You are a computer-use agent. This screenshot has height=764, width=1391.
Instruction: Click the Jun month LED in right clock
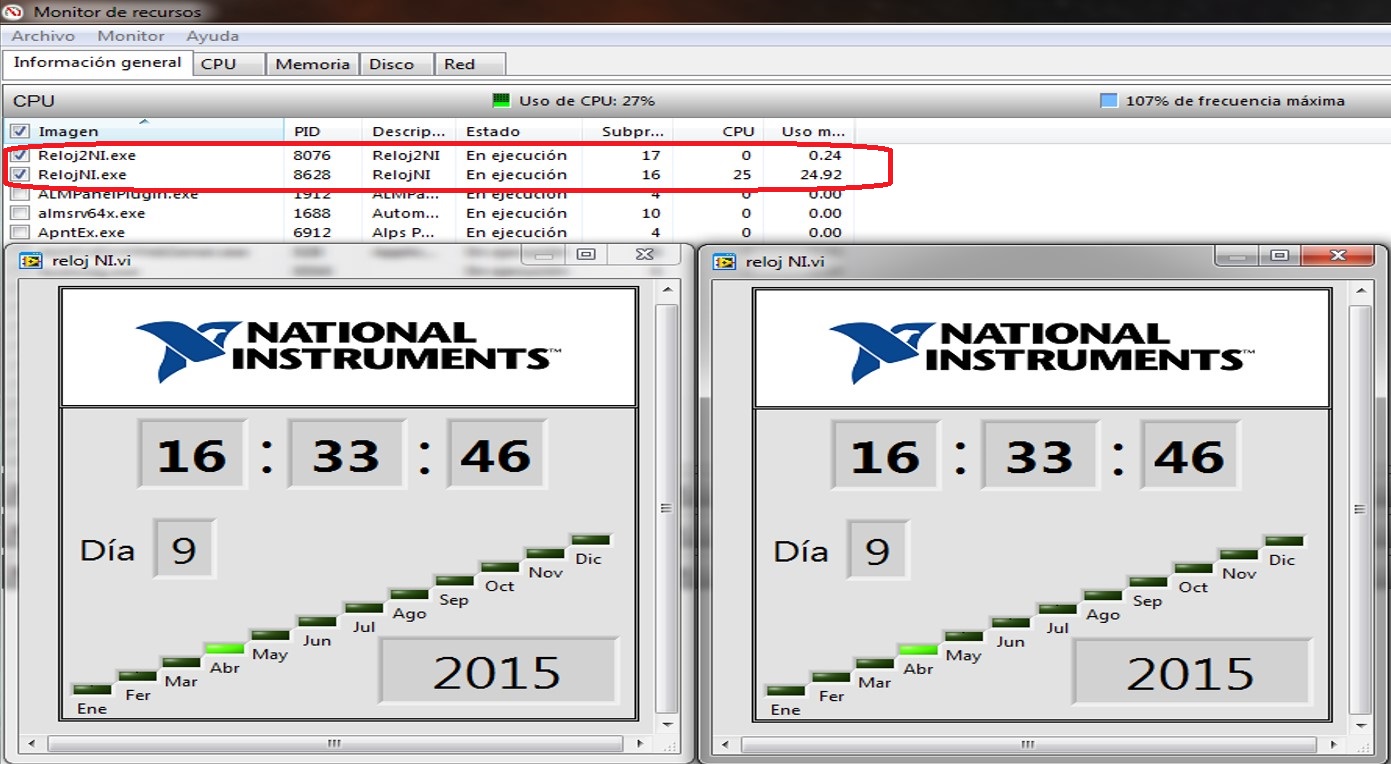[1011, 622]
